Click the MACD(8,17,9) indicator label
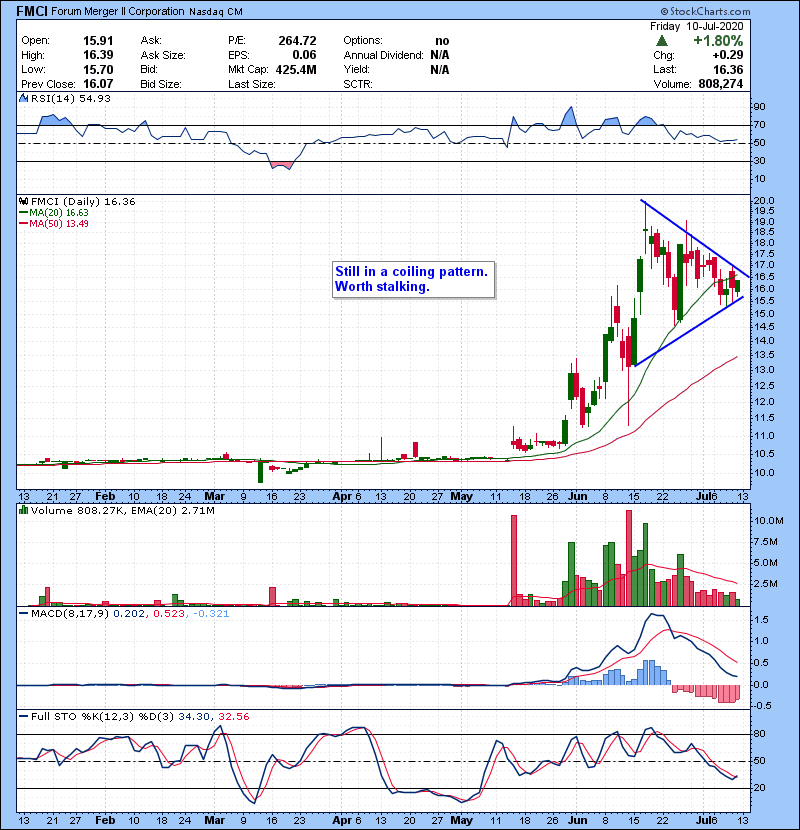The width and height of the screenshot is (800, 830). [x=66, y=613]
